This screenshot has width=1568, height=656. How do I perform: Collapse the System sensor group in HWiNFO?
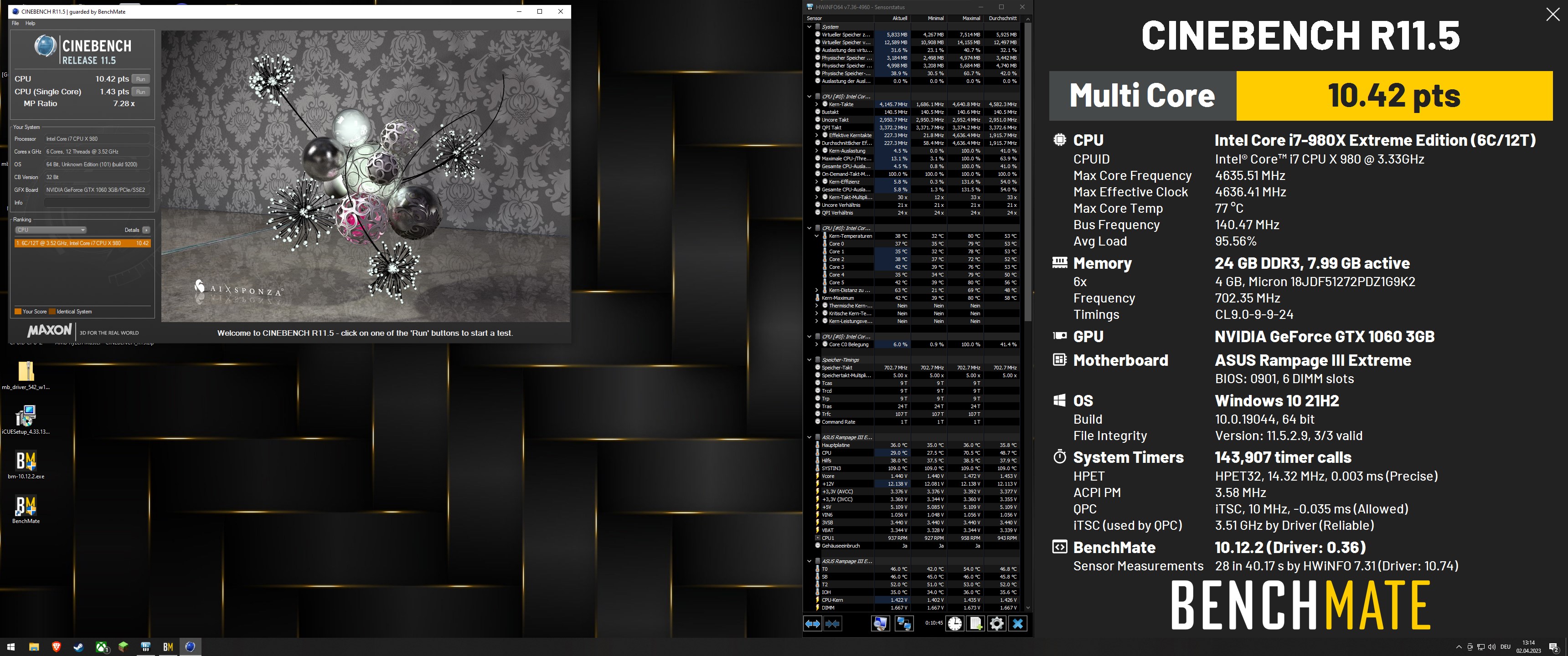[x=809, y=27]
